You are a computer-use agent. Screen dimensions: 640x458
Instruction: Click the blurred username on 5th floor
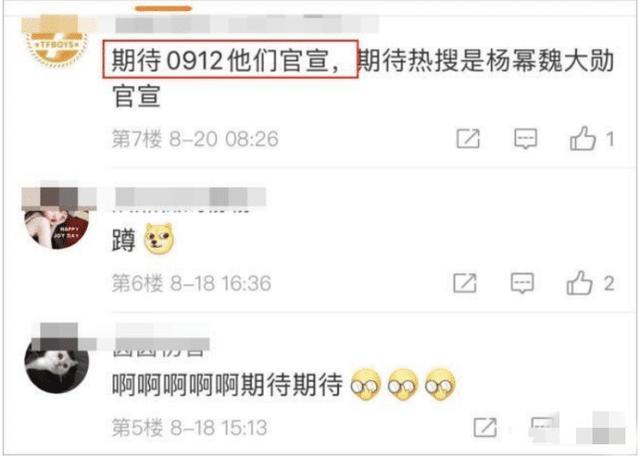pyautogui.click(x=162, y=339)
